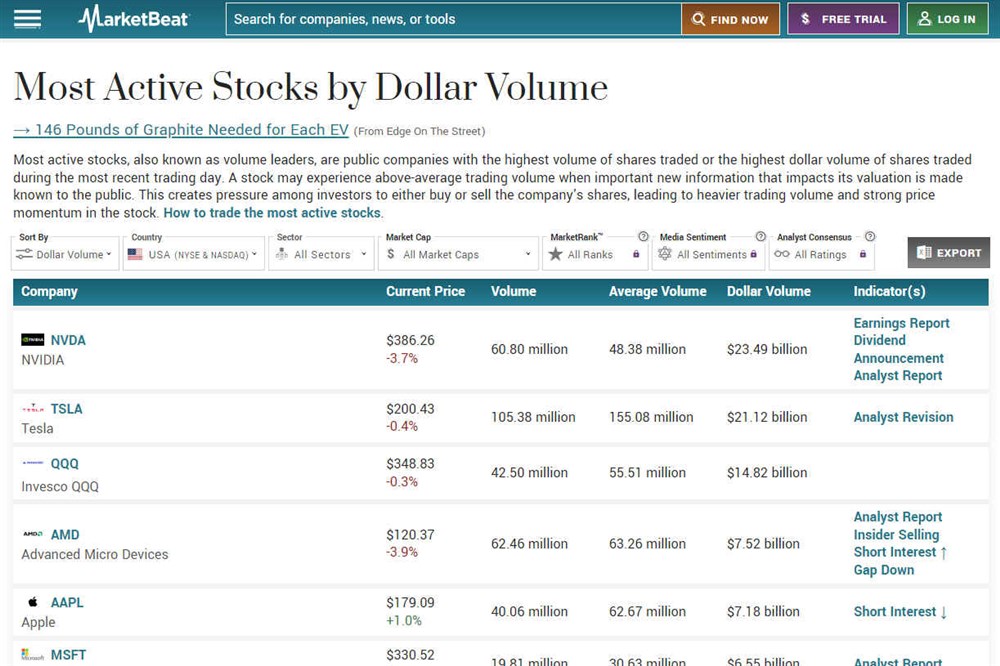Open the graphite EV sponsored link
Viewport: 1000px width, 666px height.
181,130
